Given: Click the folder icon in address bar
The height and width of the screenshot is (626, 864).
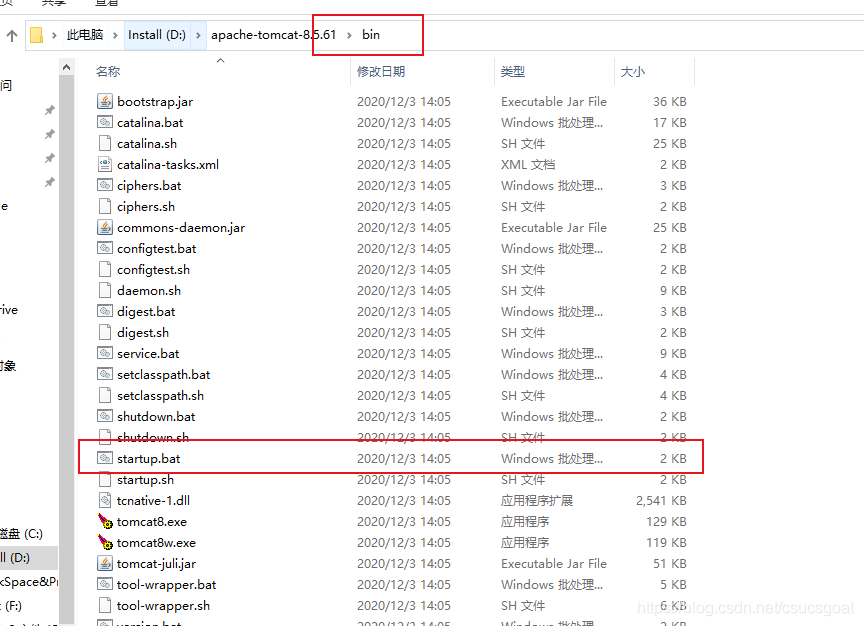Looking at the screenshot, I should [x=36, y=35].
